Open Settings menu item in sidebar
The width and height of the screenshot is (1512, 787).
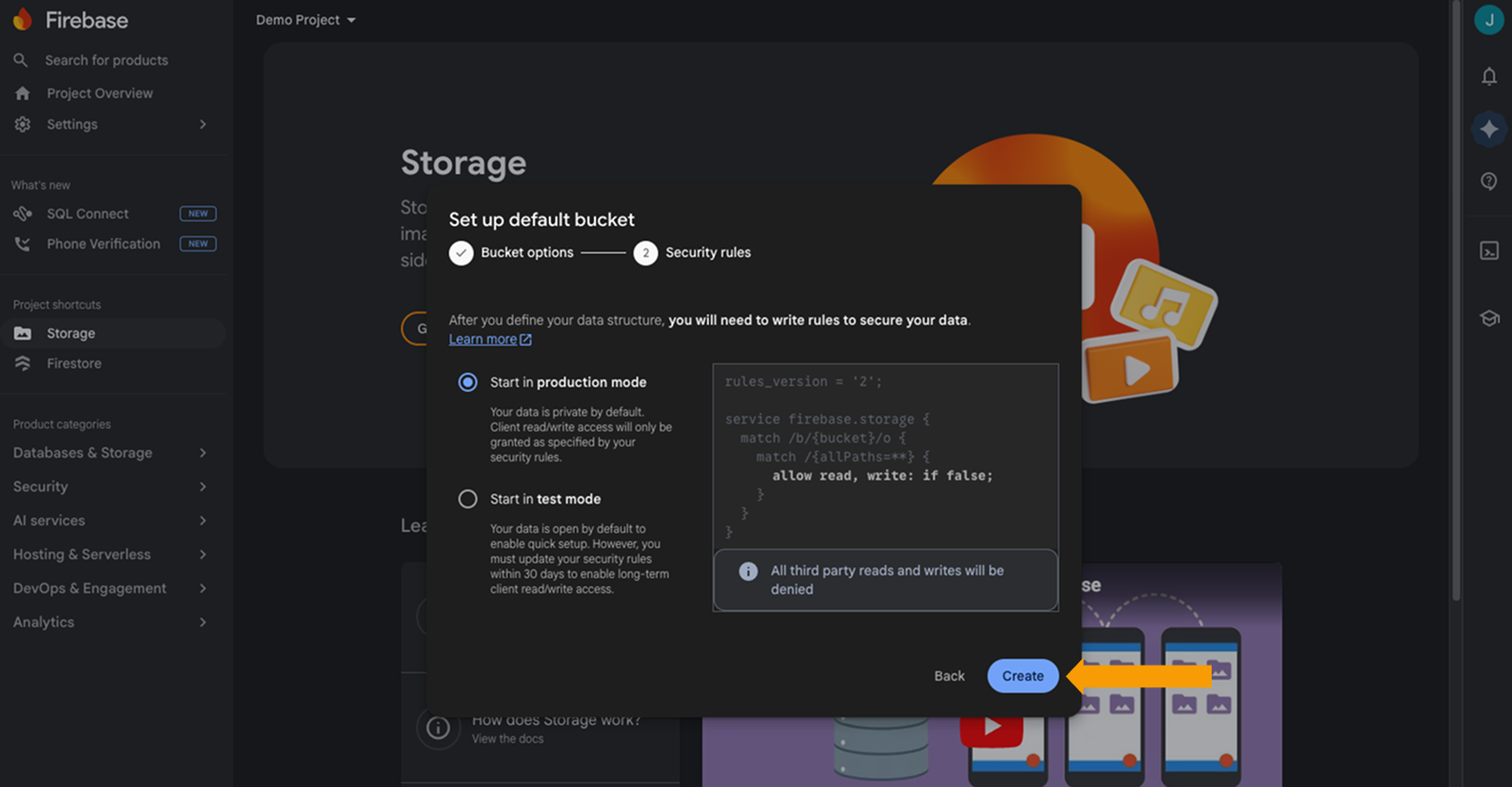pos(72,124)
